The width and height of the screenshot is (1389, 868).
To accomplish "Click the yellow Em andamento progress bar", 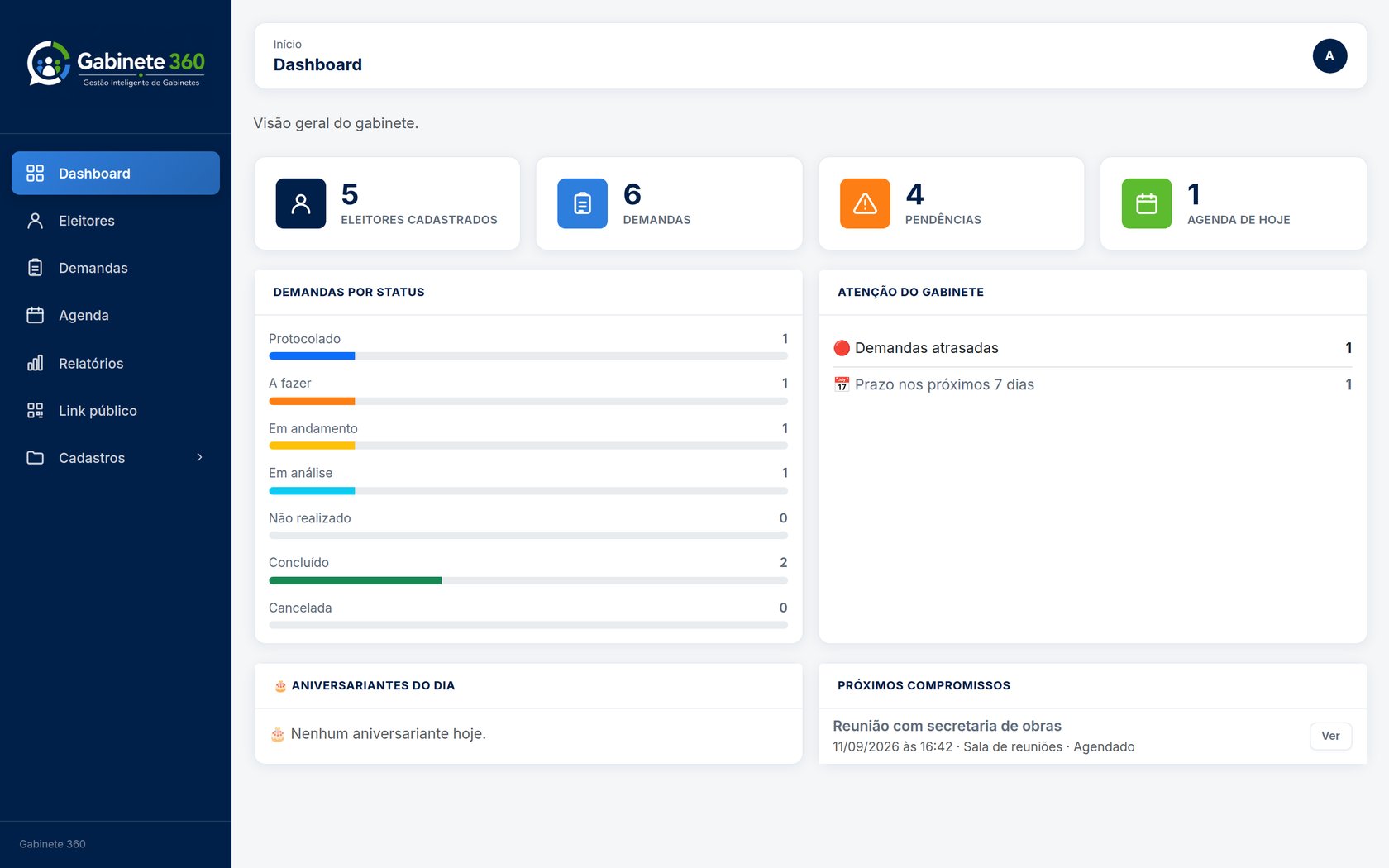I will (x=312, y=446).
